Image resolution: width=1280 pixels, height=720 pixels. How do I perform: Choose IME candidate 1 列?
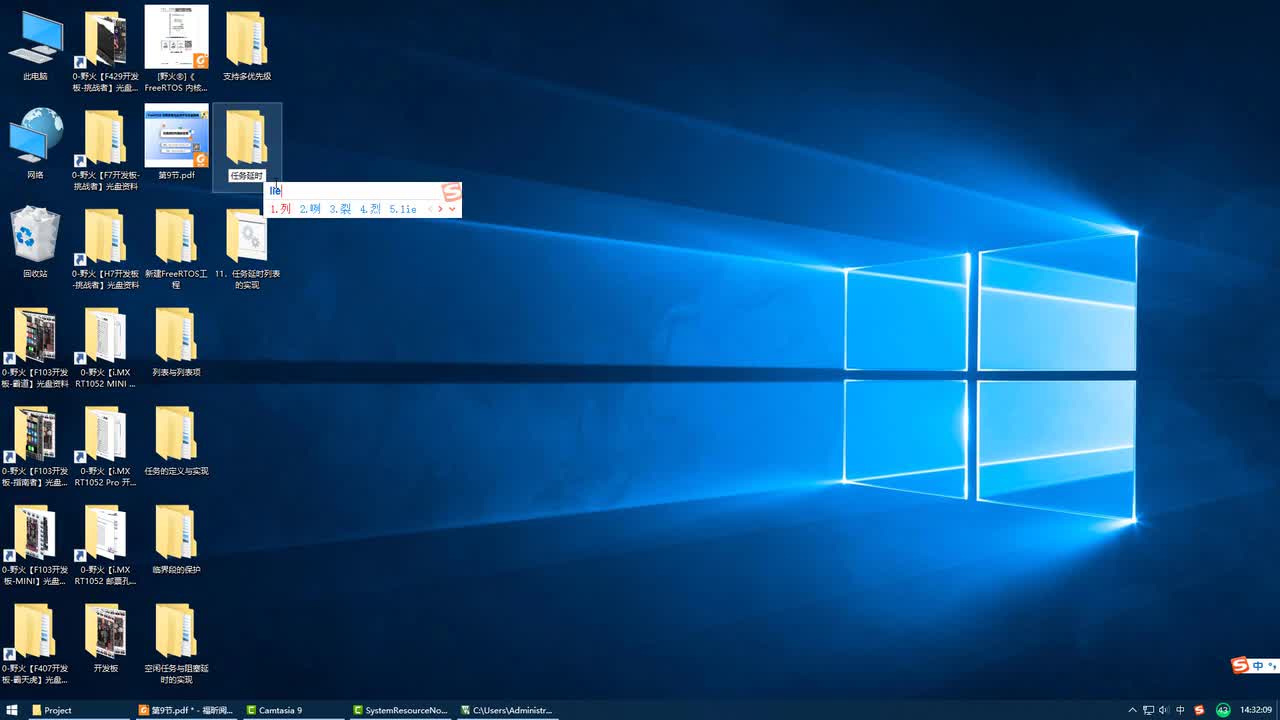(280, 209)
